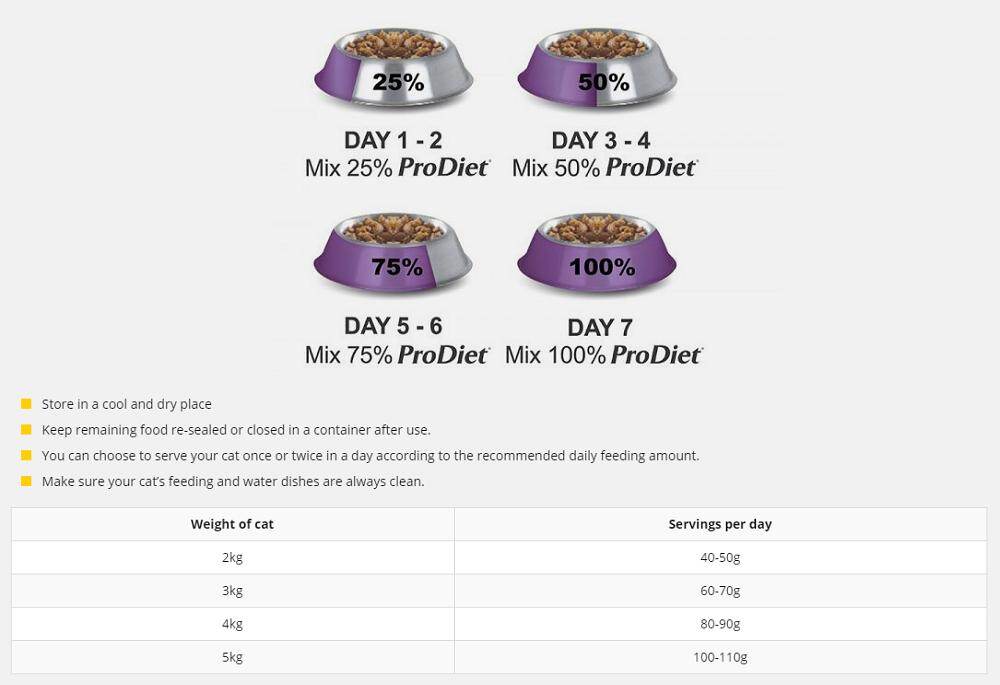Select the 2kg weight row cell
Image resolution: width=1000 pixels, height=685 pixels.
coord(232,558)
